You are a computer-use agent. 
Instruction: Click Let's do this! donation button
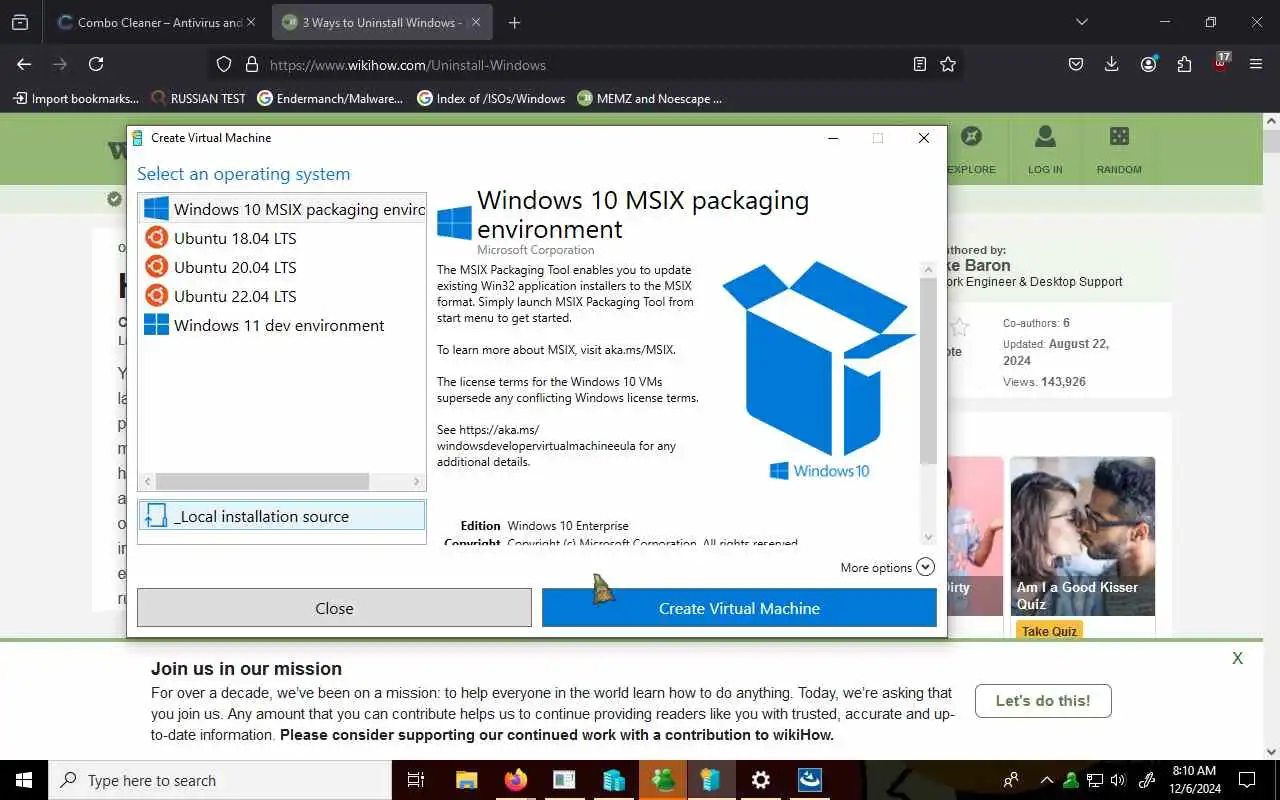tap(1043, 701)
